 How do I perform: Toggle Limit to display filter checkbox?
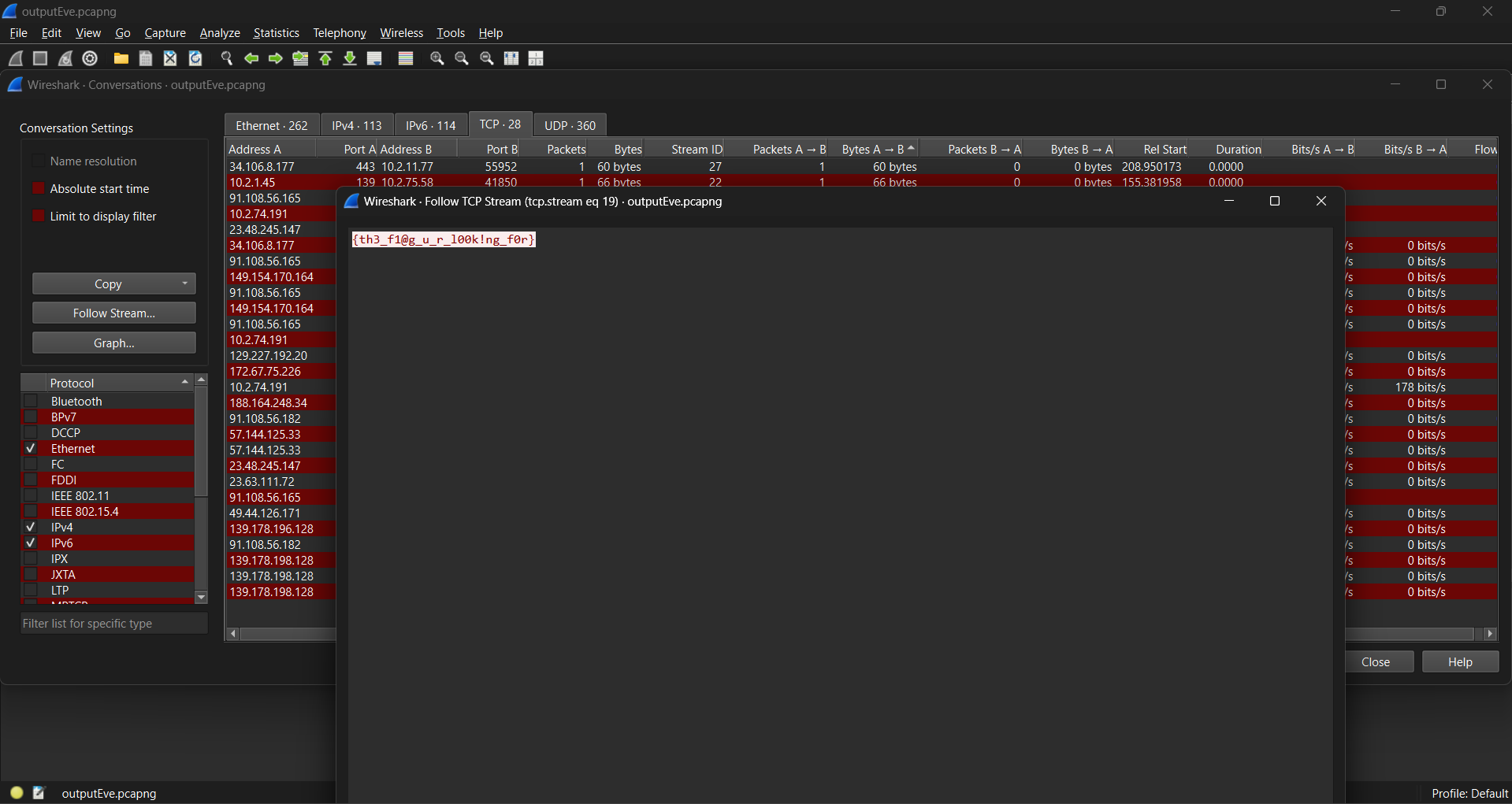[x=38, y=216]
